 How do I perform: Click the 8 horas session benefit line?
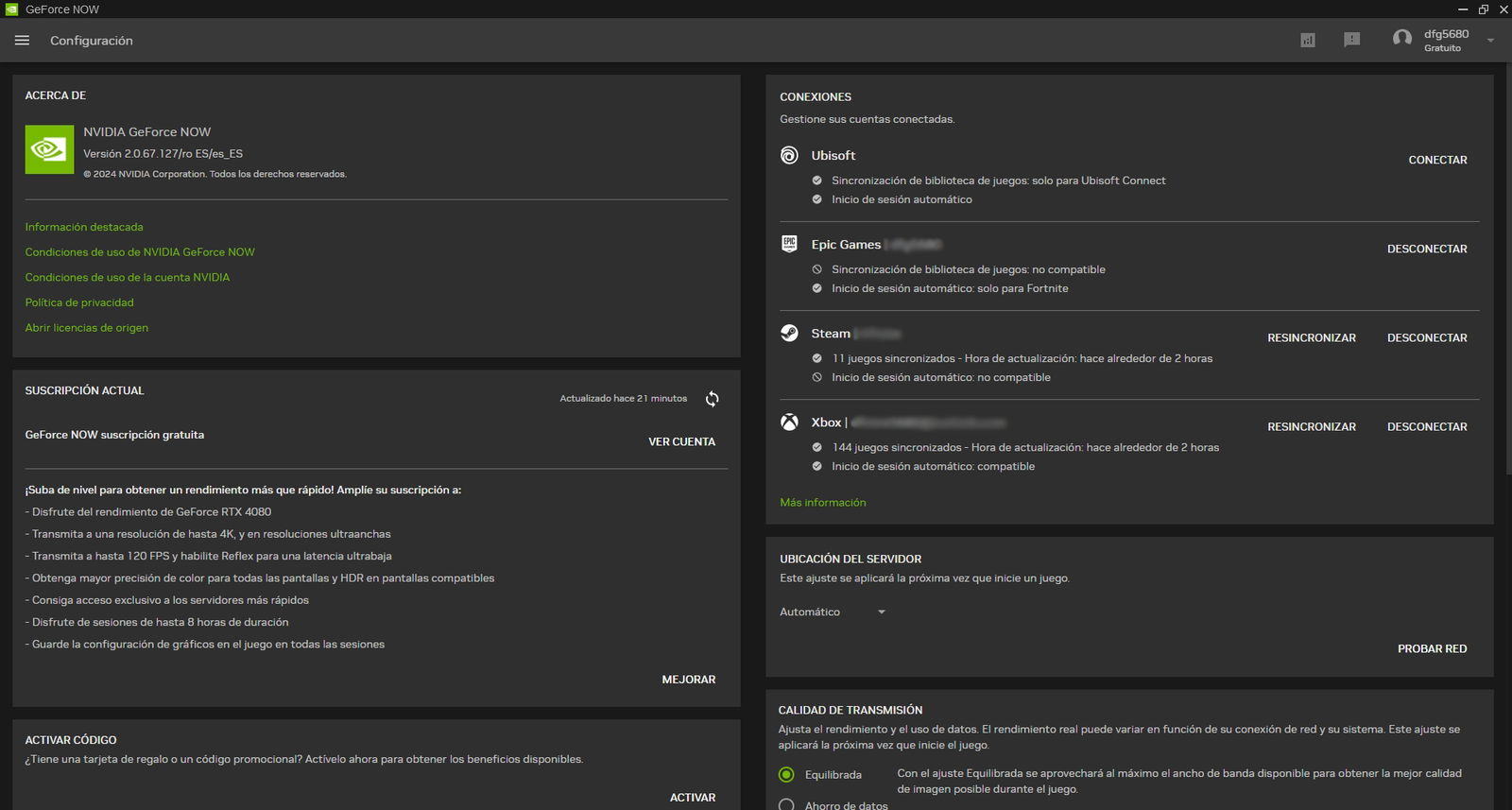pyautogui.click(x=157, y=622)
